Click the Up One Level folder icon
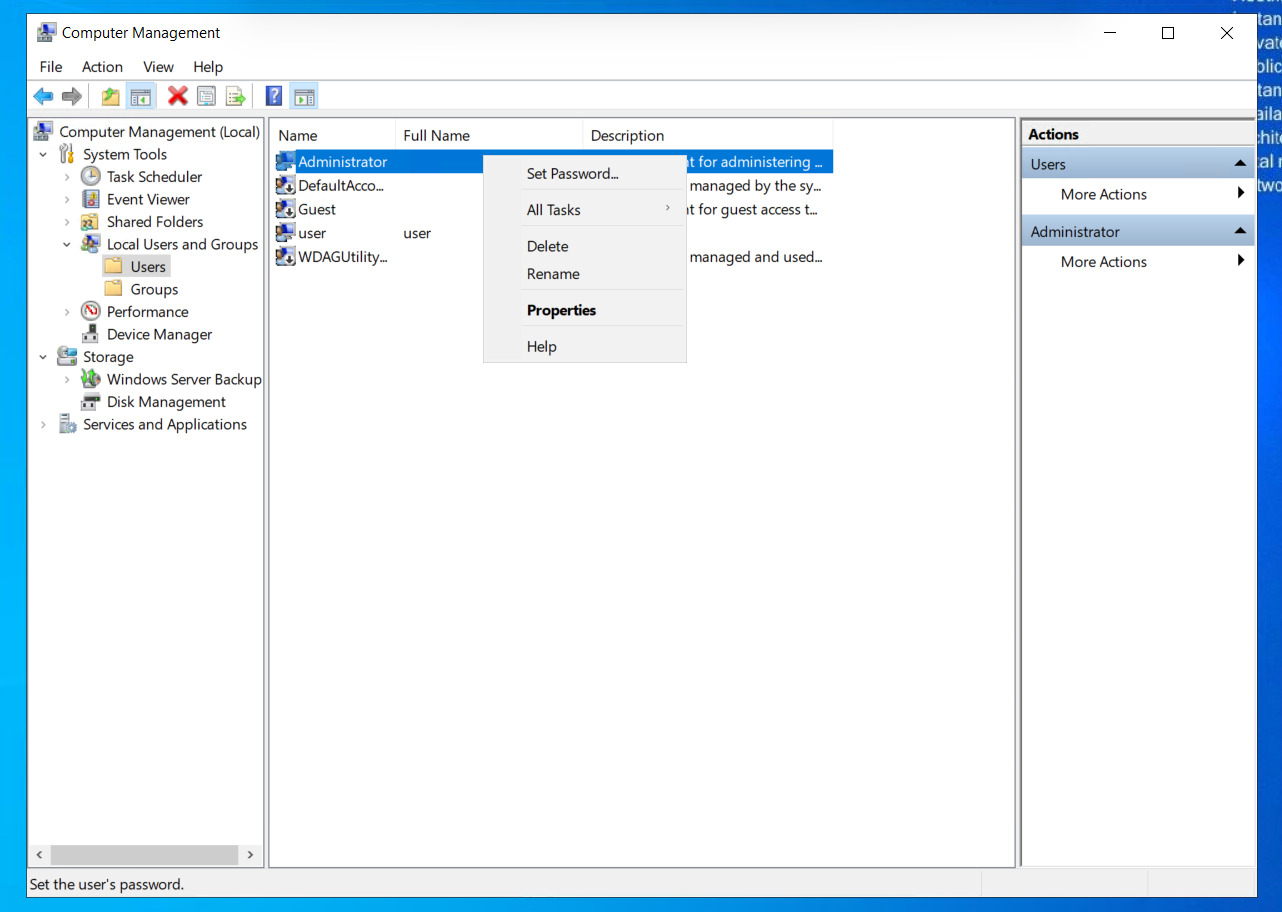This screenshot has width=1282, height=912. pos(110,96)
